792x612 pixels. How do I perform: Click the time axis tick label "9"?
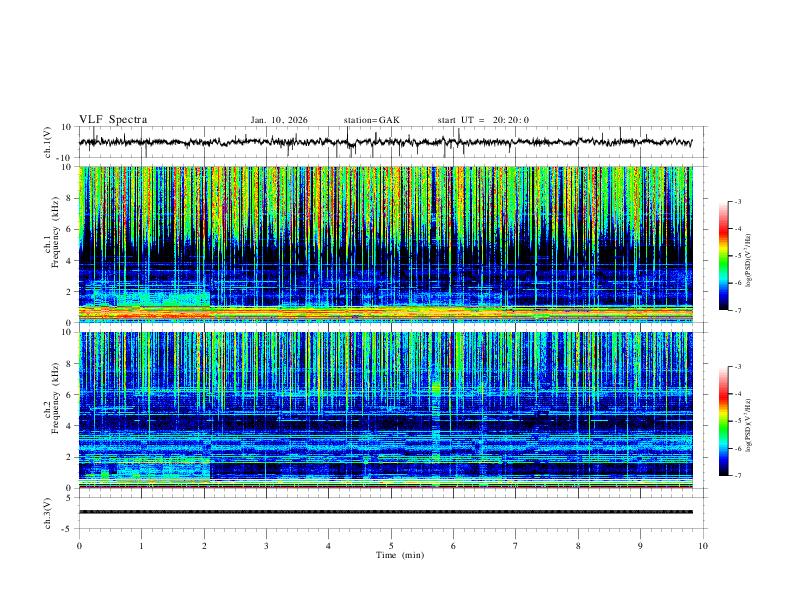coord(640,546)
